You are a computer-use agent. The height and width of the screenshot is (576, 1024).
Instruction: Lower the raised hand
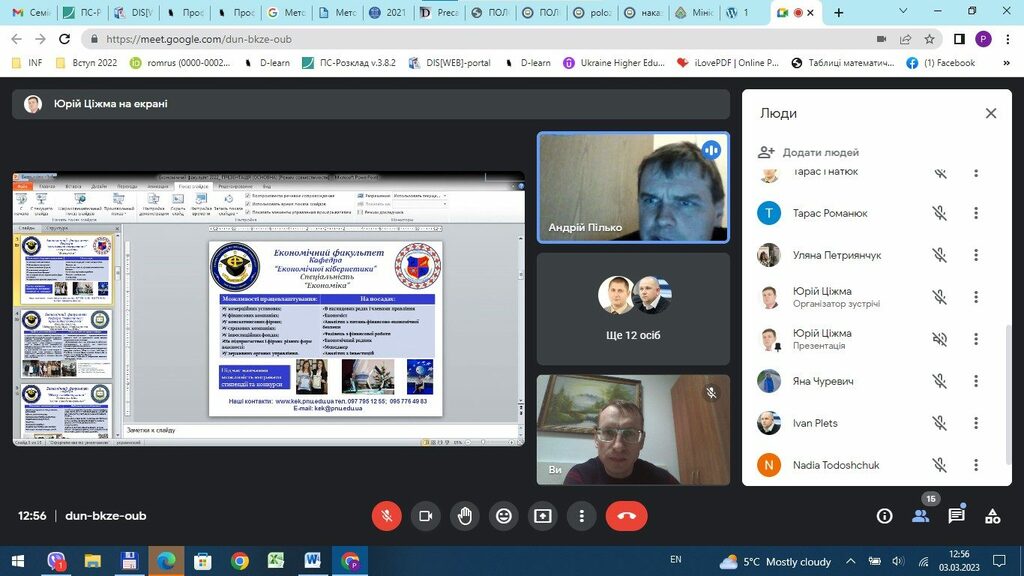(x=465, y=516)
